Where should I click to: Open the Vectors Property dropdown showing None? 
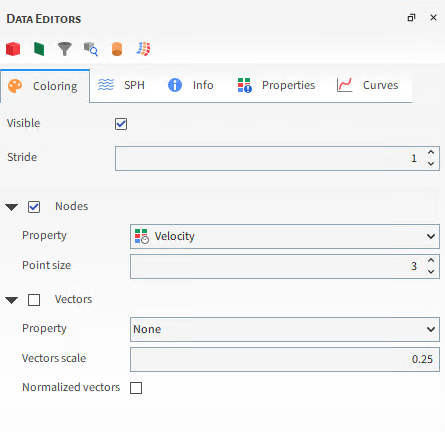point(285,329)
